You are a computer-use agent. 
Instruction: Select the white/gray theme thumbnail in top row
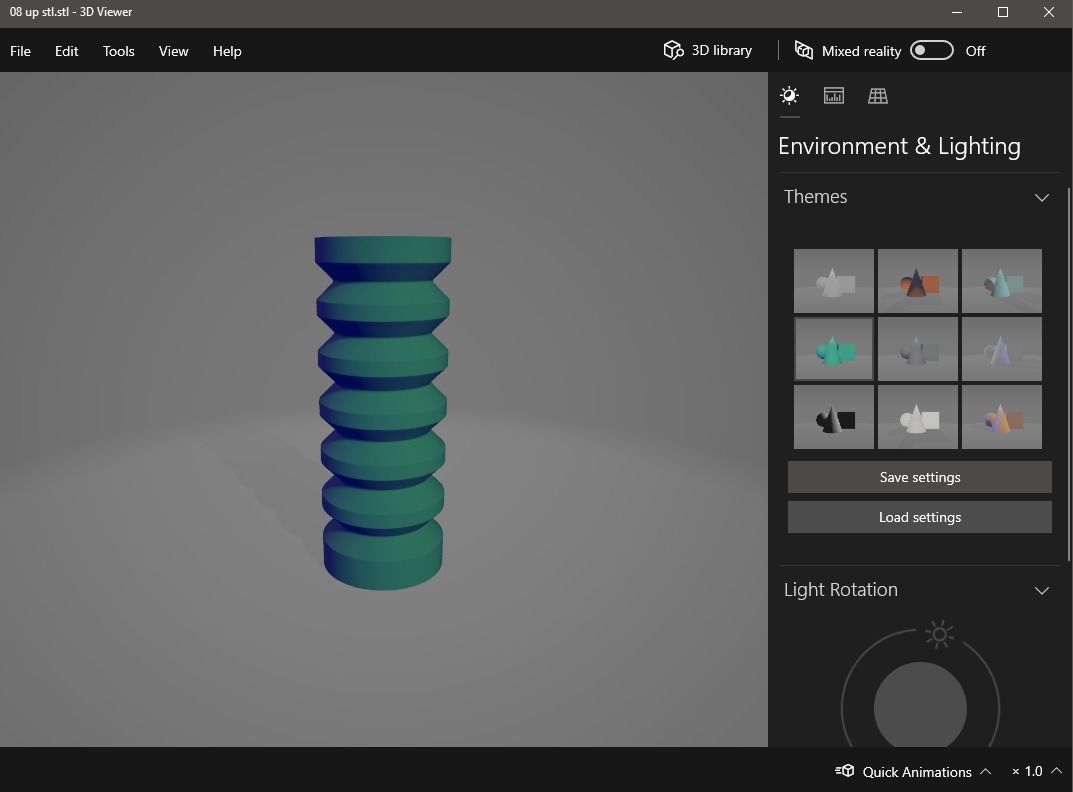tap(833, 281)
